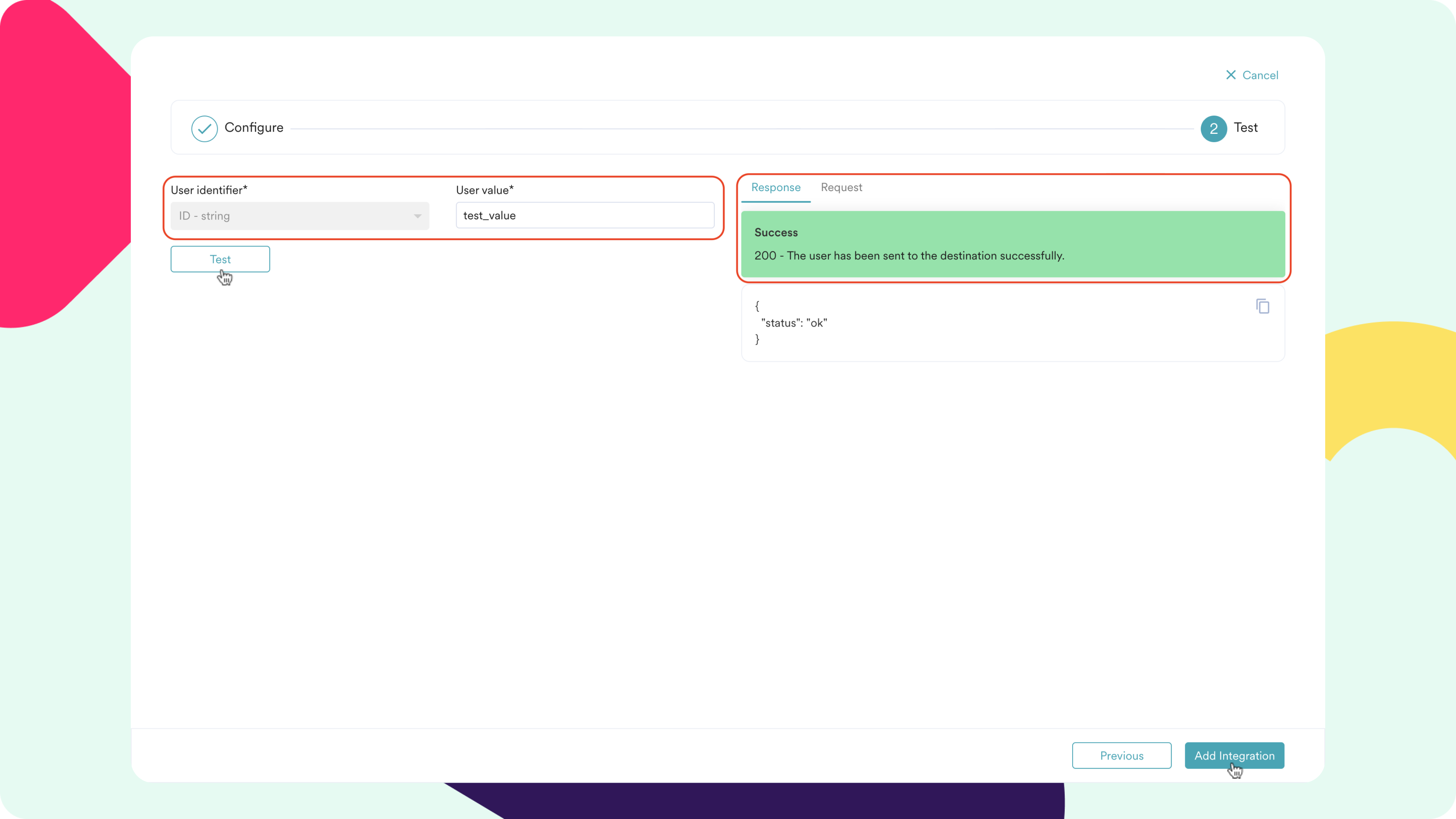
Task: Open the User identifier dropdown arrow
Action: 417,216
